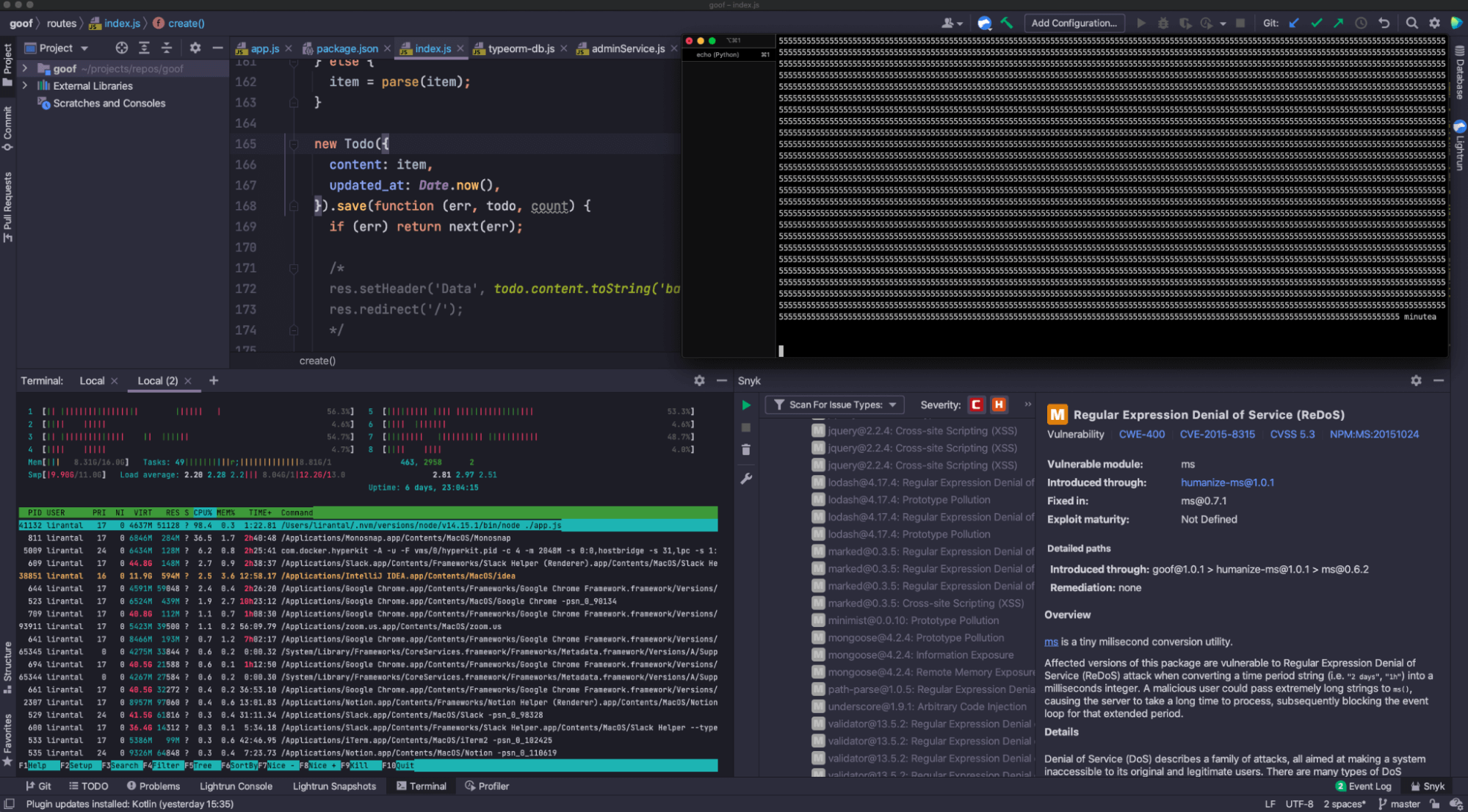1468x812 pixels.
Task: Run a new Snyk scan
Action: click(746, 405)
